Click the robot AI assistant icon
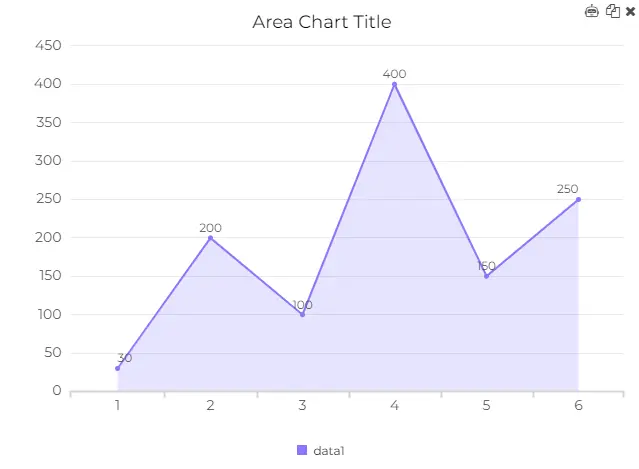This screenshot has width=639, height=469. click(591, 11)
